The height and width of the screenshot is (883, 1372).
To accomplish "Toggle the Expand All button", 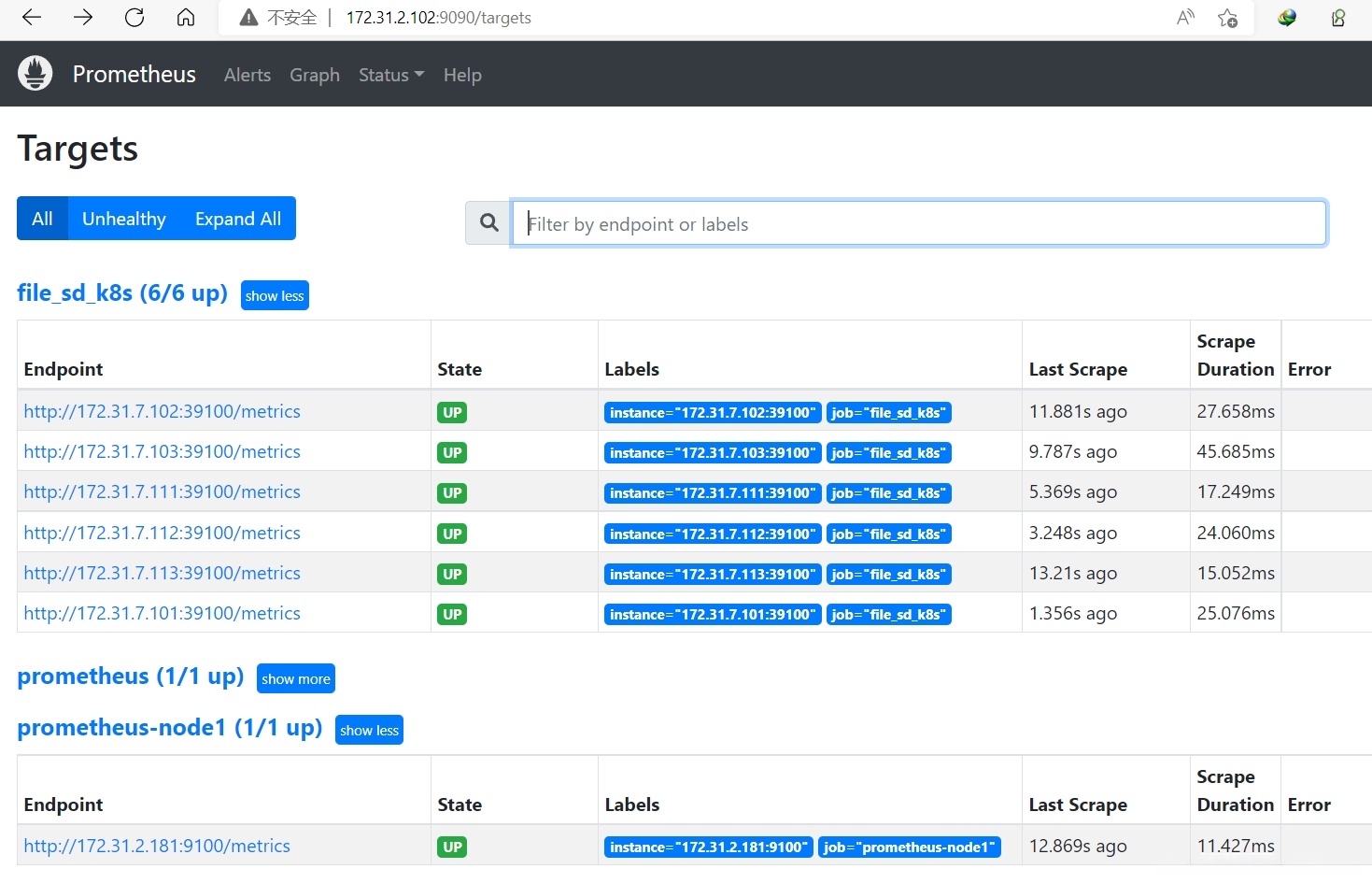I will click(237, 219).
